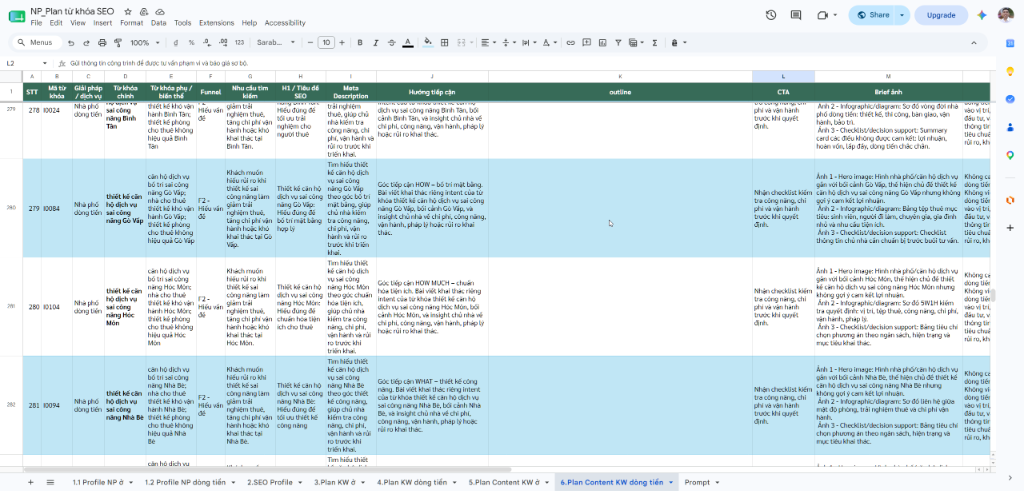Toggle Strikethrough formatting

click(391, 42)
